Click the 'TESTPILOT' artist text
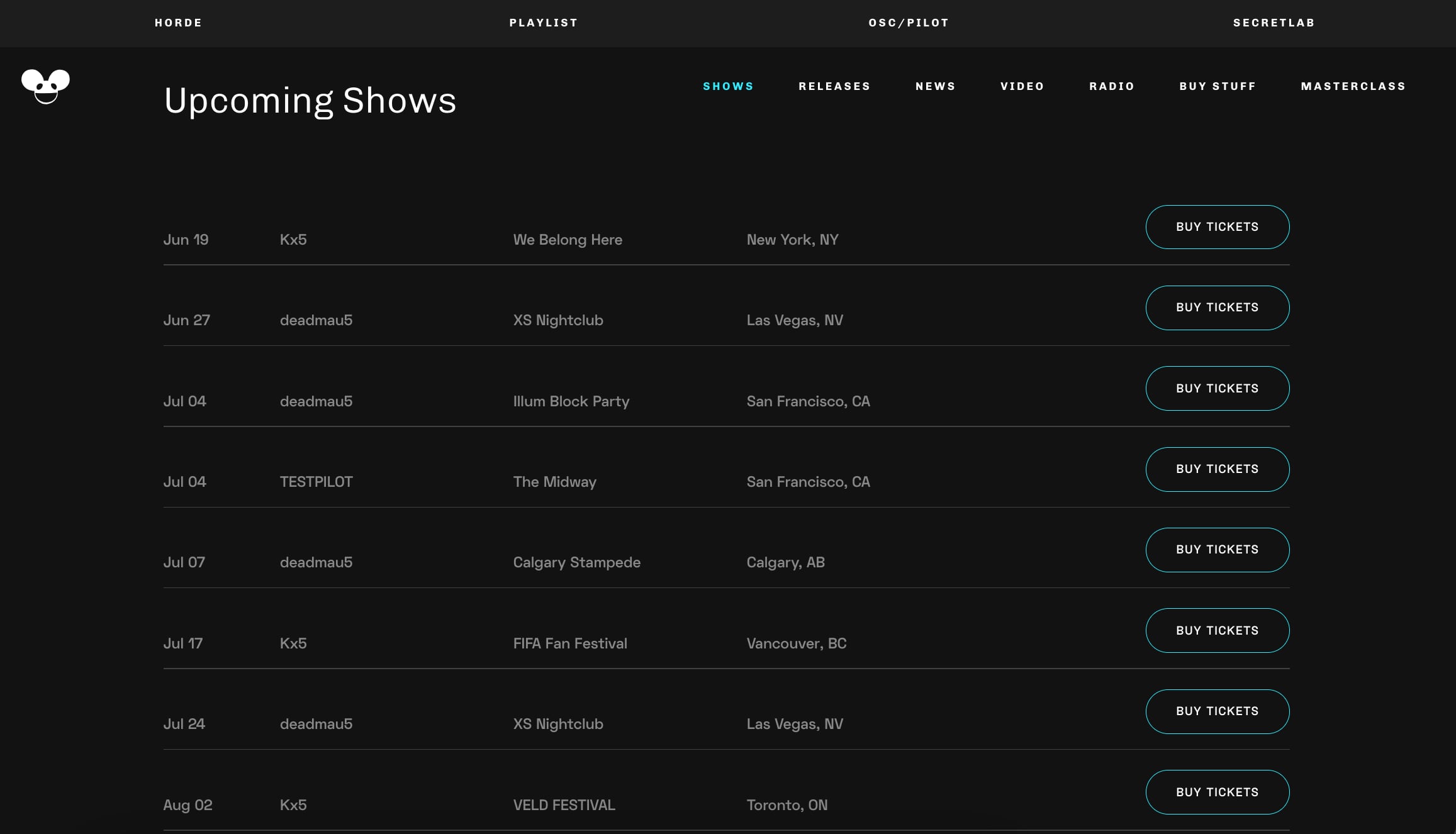The height and width of the screenshot is (834, 1456). [316, 482]
